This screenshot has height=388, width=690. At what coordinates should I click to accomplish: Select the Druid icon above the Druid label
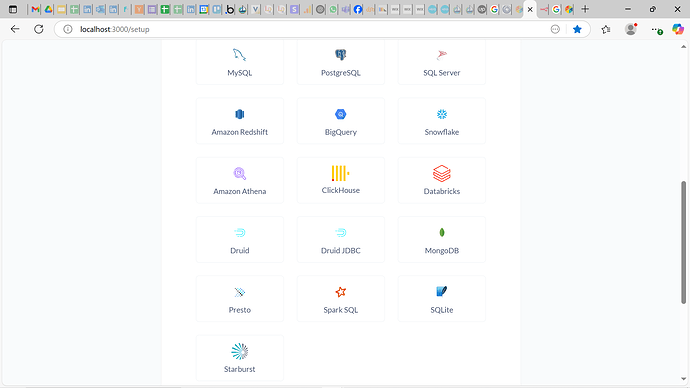239,233
